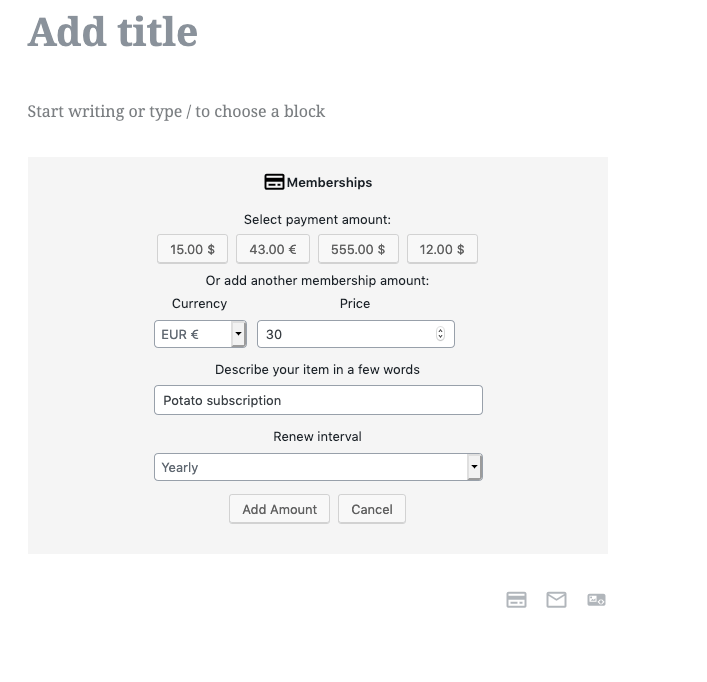The image size is (707, 682).
Task: Click the Currency label
Action: (199, 303)
